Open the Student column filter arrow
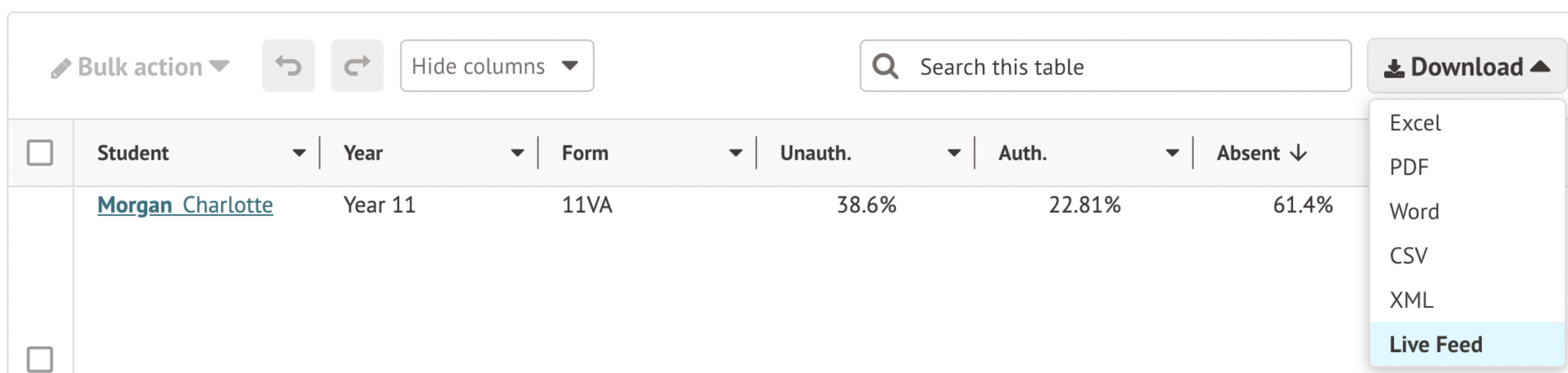This screenshot has height=373, width=1568. [x=299, y=153]
